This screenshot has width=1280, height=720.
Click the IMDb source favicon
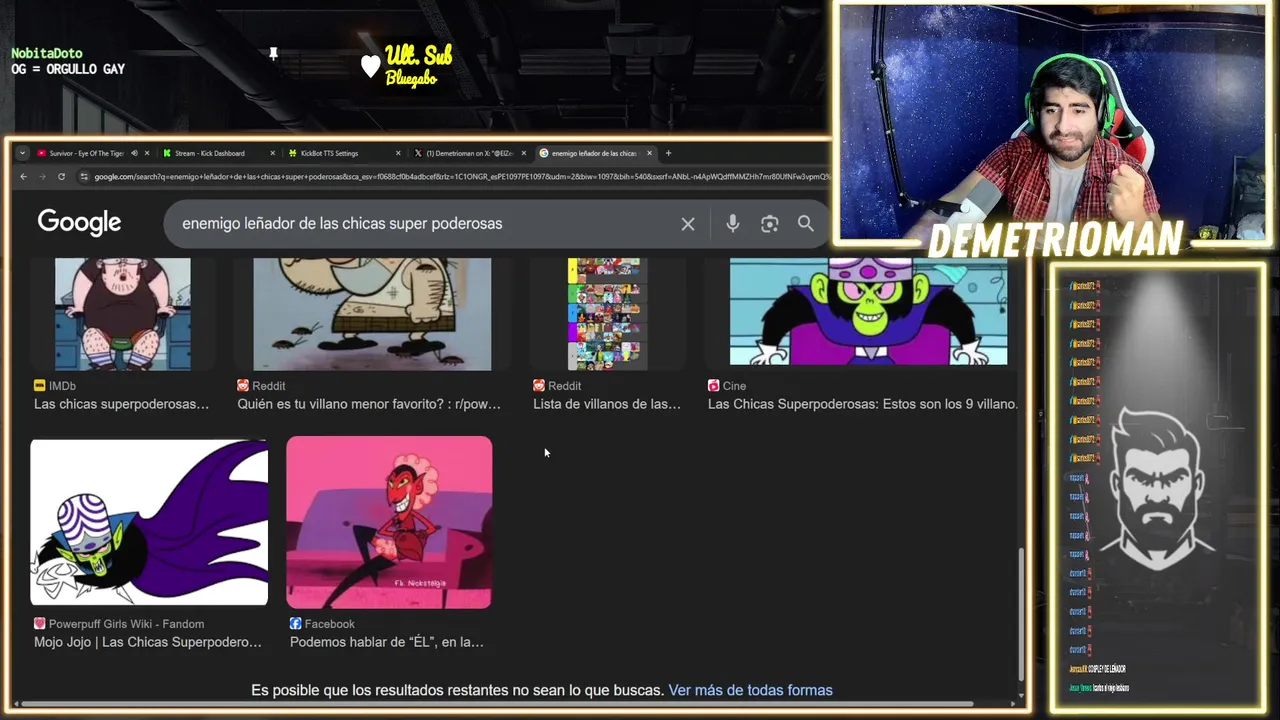pos(40,385)
